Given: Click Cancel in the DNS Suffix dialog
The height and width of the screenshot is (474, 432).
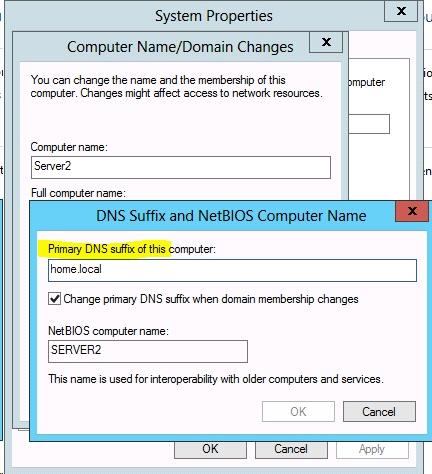Looking at the screenshot, I should (x=379, y=412).
